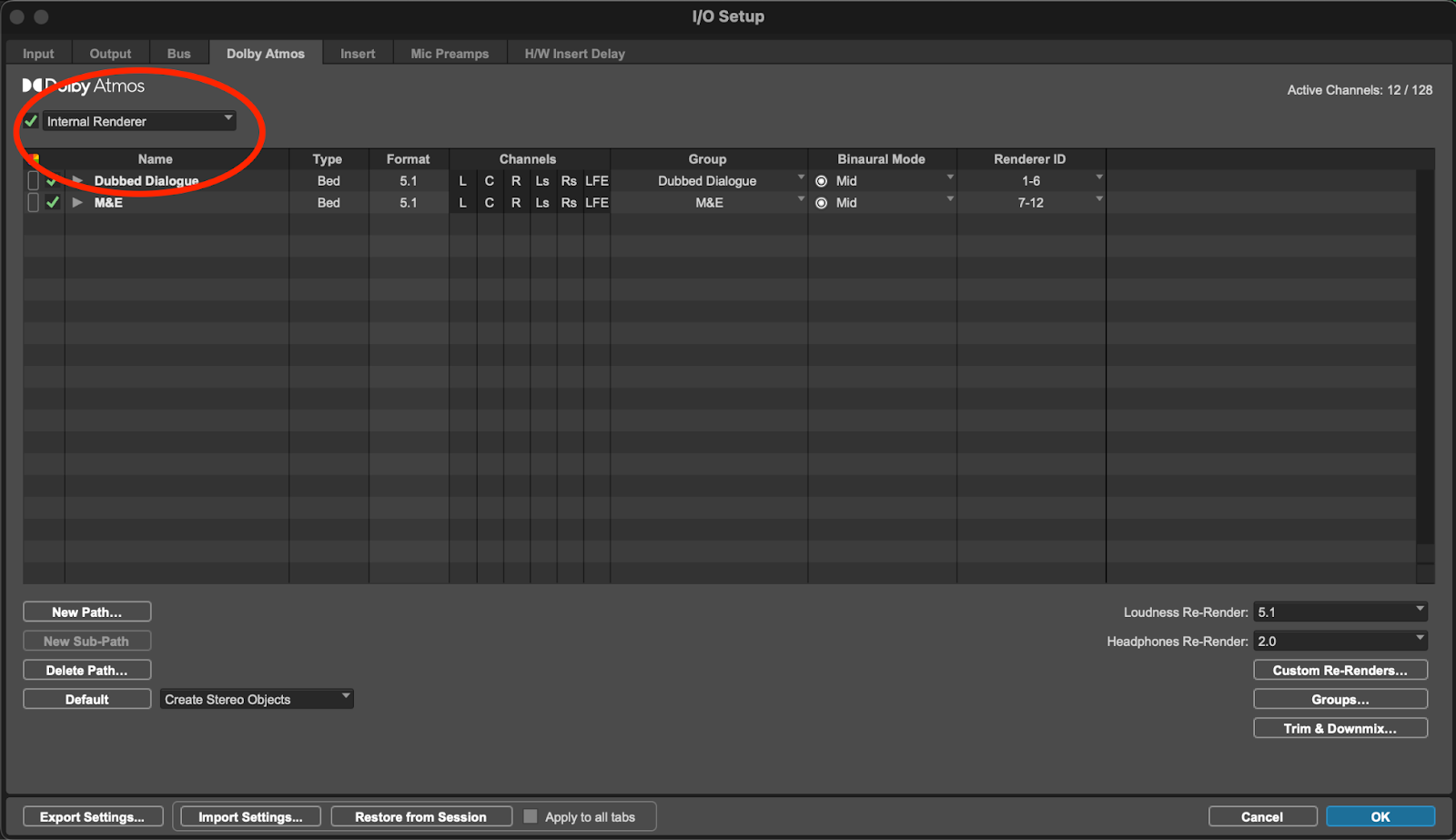Click Export Settings button
The height and width of the screenshot is (840, 1456).
[x=92, y=817]
